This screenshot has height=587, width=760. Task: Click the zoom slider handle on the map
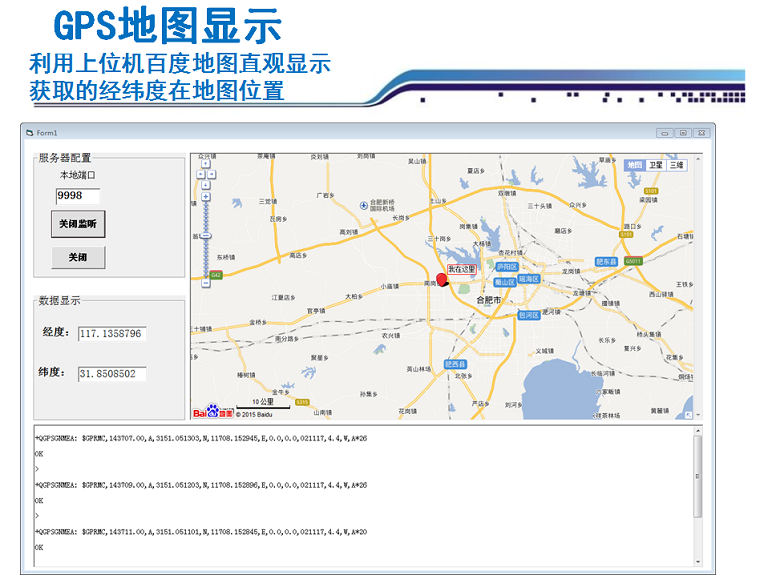(206, 236)
